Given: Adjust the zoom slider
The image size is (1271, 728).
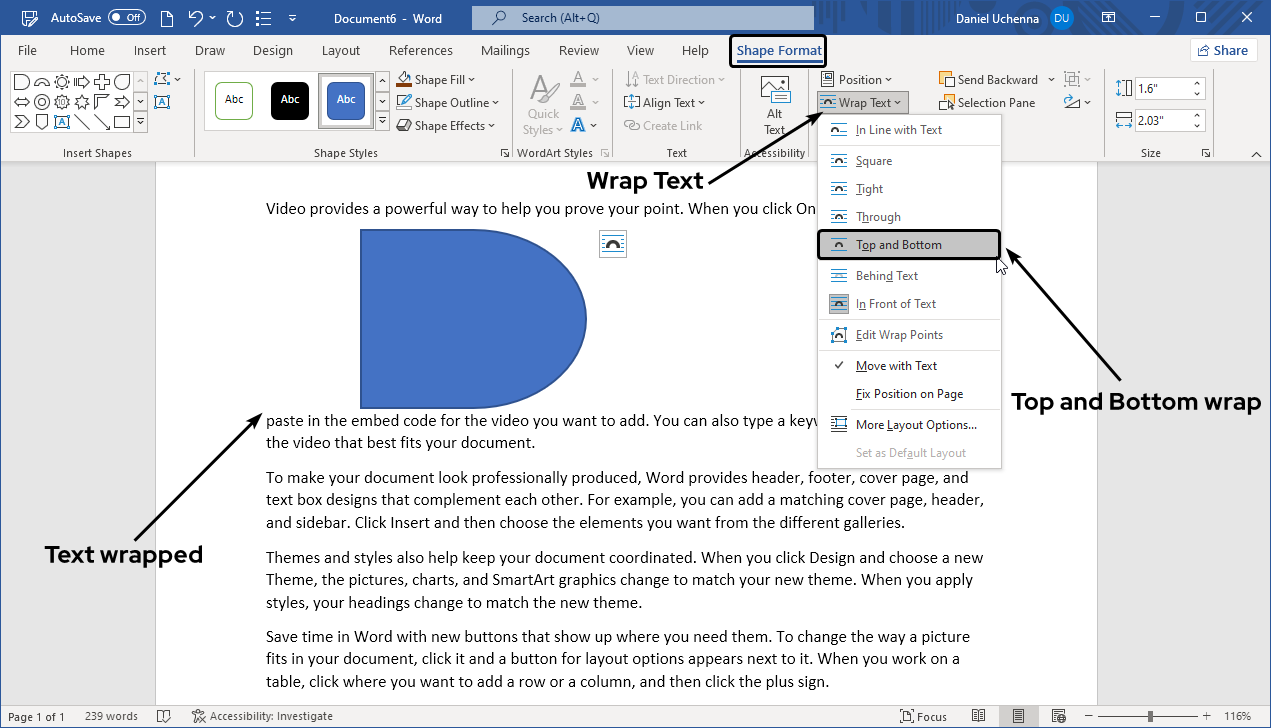Looking at the screenshot, I should click(1150, 716).
